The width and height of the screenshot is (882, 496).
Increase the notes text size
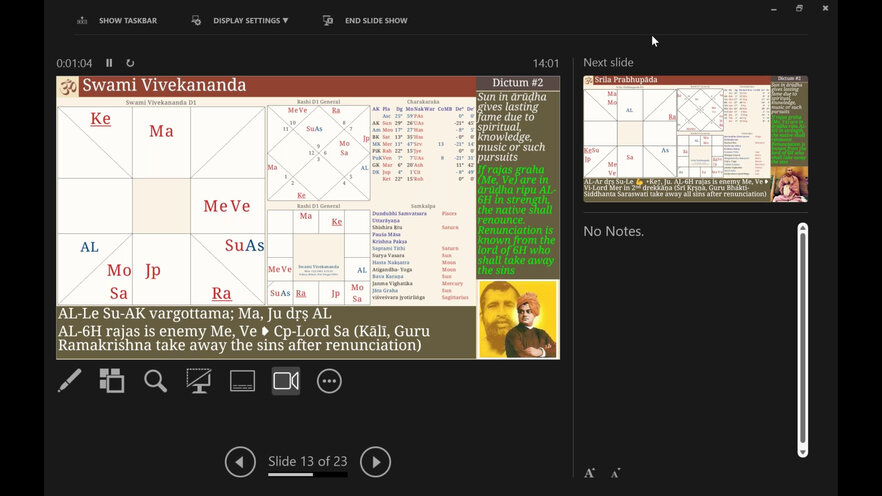[590, 472]
